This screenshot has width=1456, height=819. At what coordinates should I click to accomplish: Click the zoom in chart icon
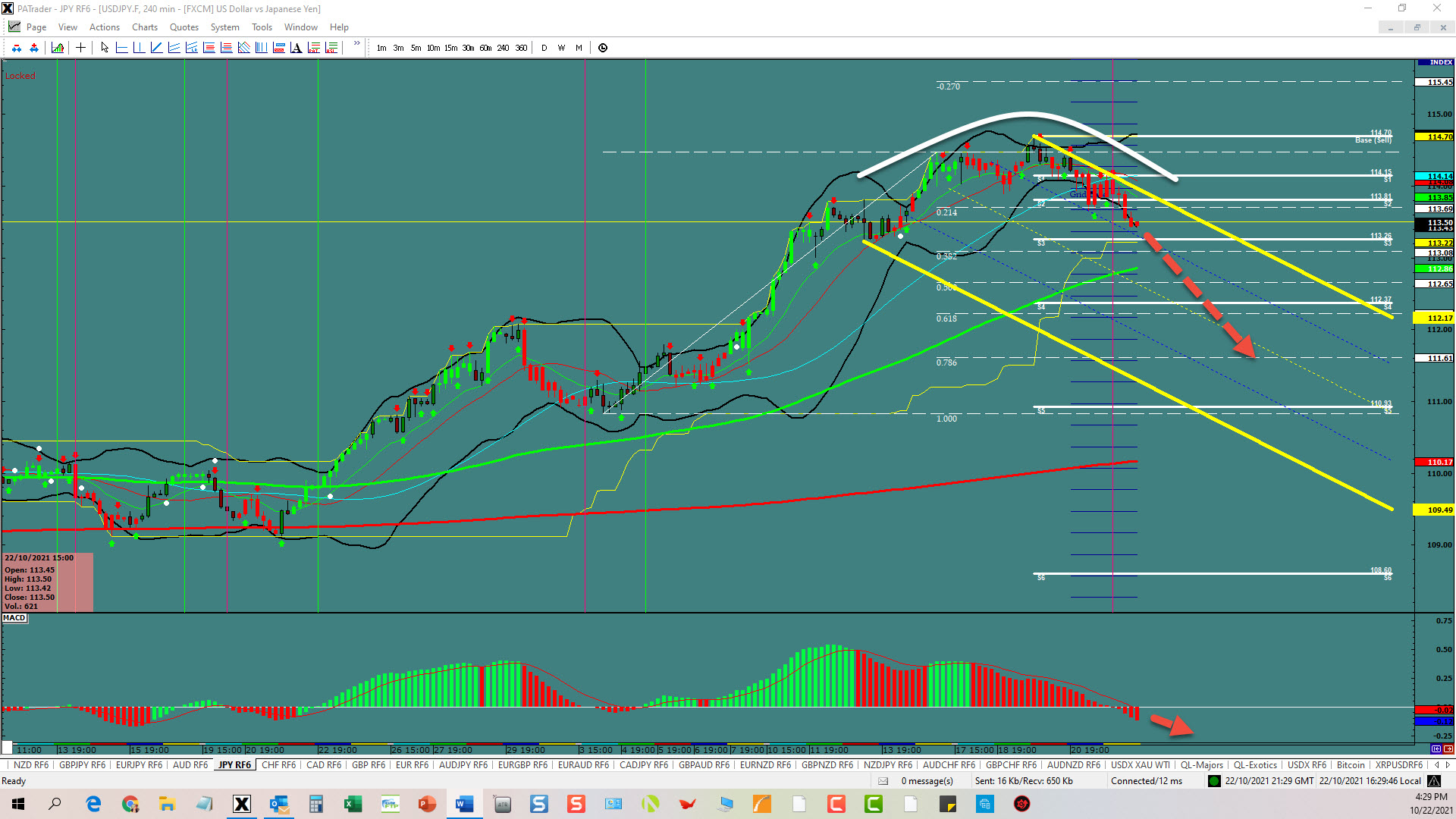pos(34,48)
